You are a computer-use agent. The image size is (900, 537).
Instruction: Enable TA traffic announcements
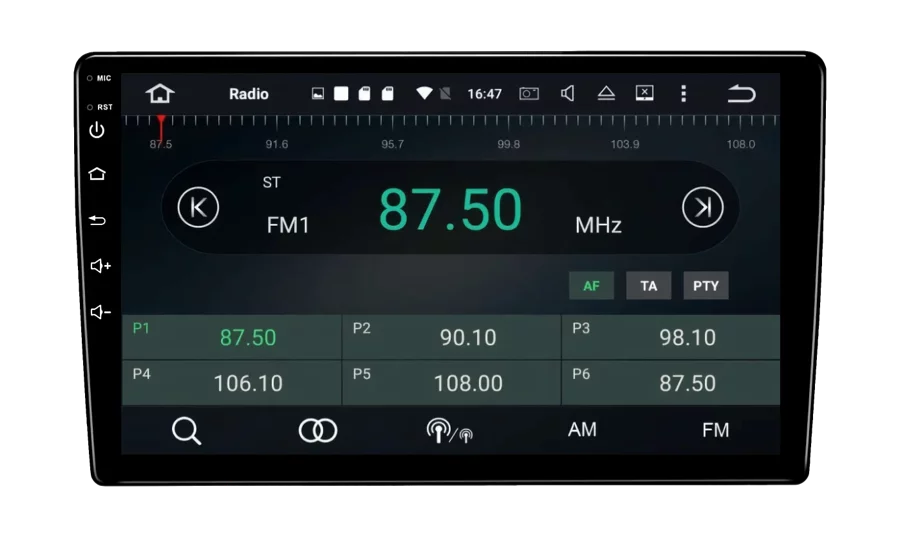(x=649, y=286)
